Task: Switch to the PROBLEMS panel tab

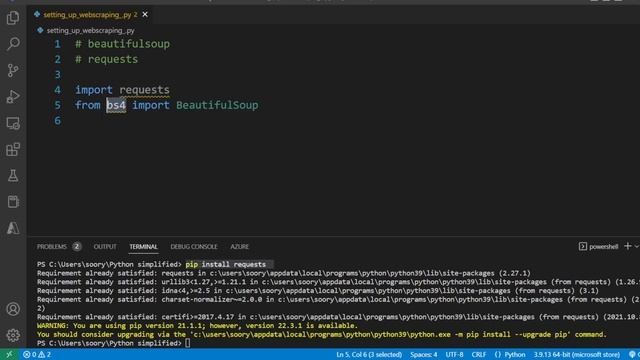Action: click(x=52, y=247)
